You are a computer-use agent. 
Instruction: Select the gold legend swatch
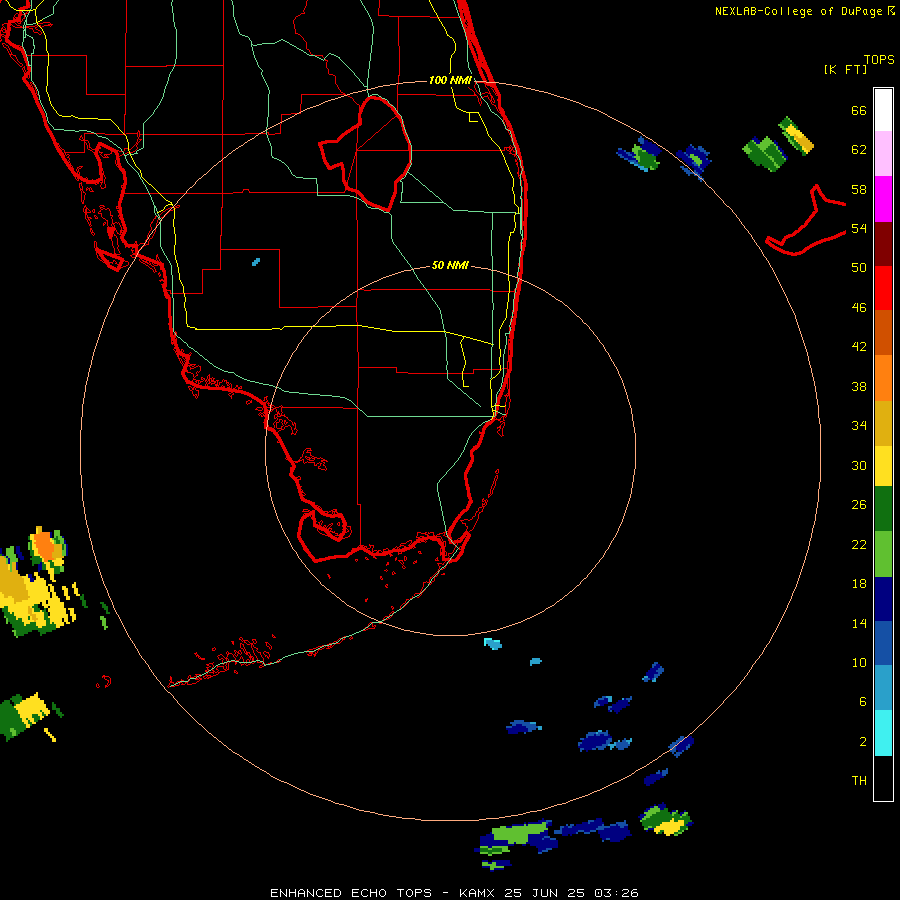[x=883, y=422]
